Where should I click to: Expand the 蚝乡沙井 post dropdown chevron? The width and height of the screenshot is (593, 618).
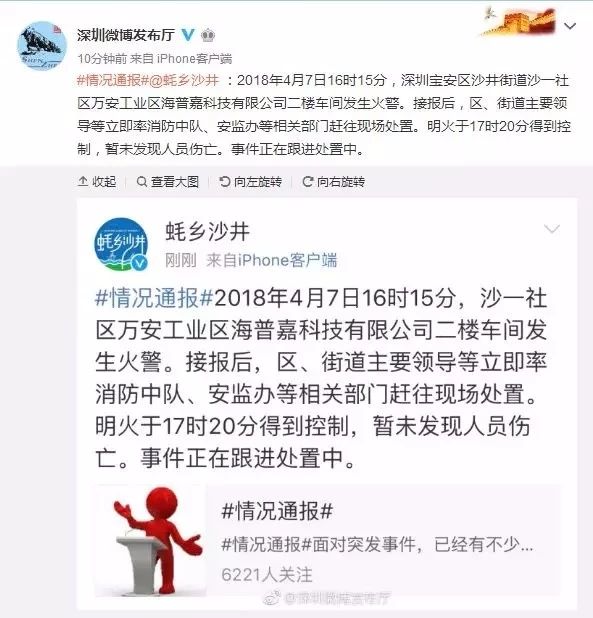[x=551, y=229]
